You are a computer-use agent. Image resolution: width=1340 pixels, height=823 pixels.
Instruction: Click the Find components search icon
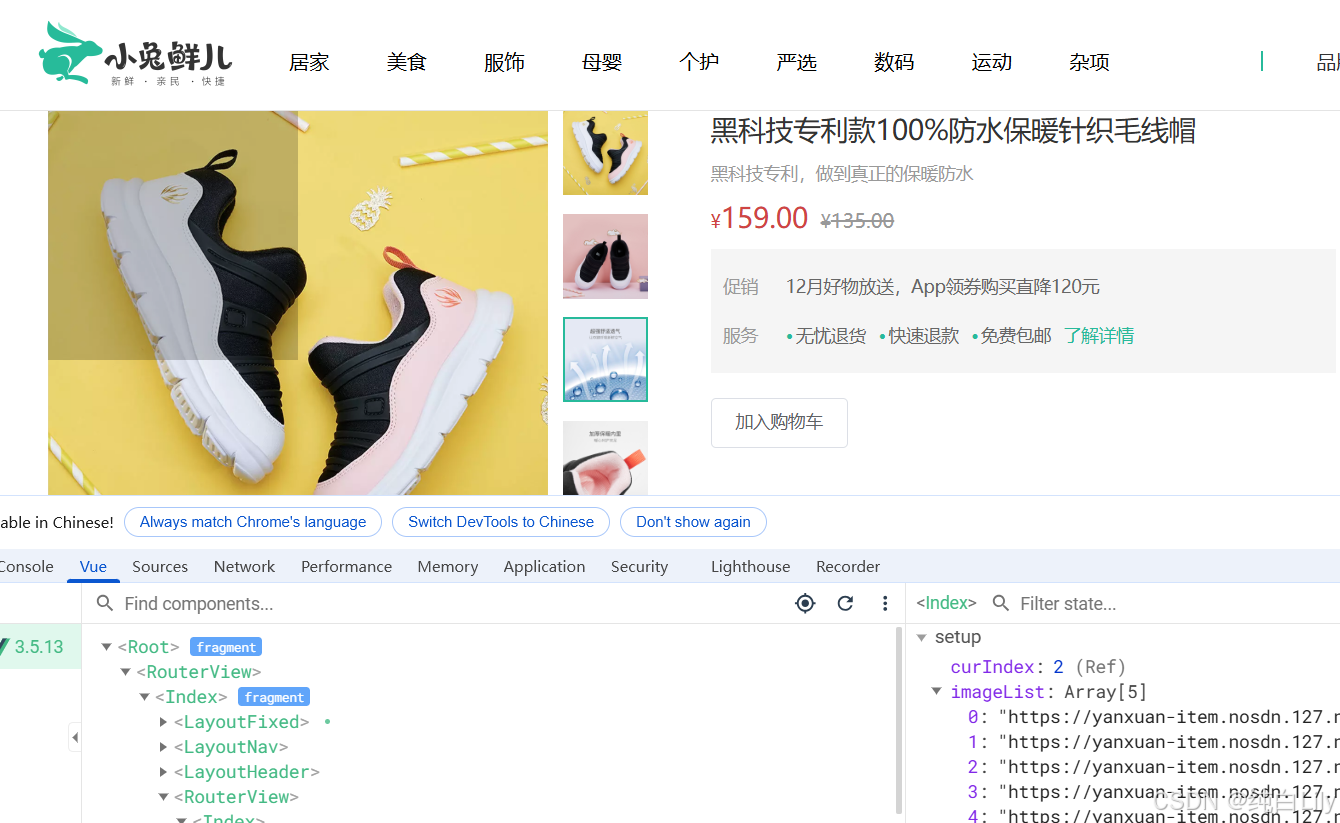coord(105,603)
